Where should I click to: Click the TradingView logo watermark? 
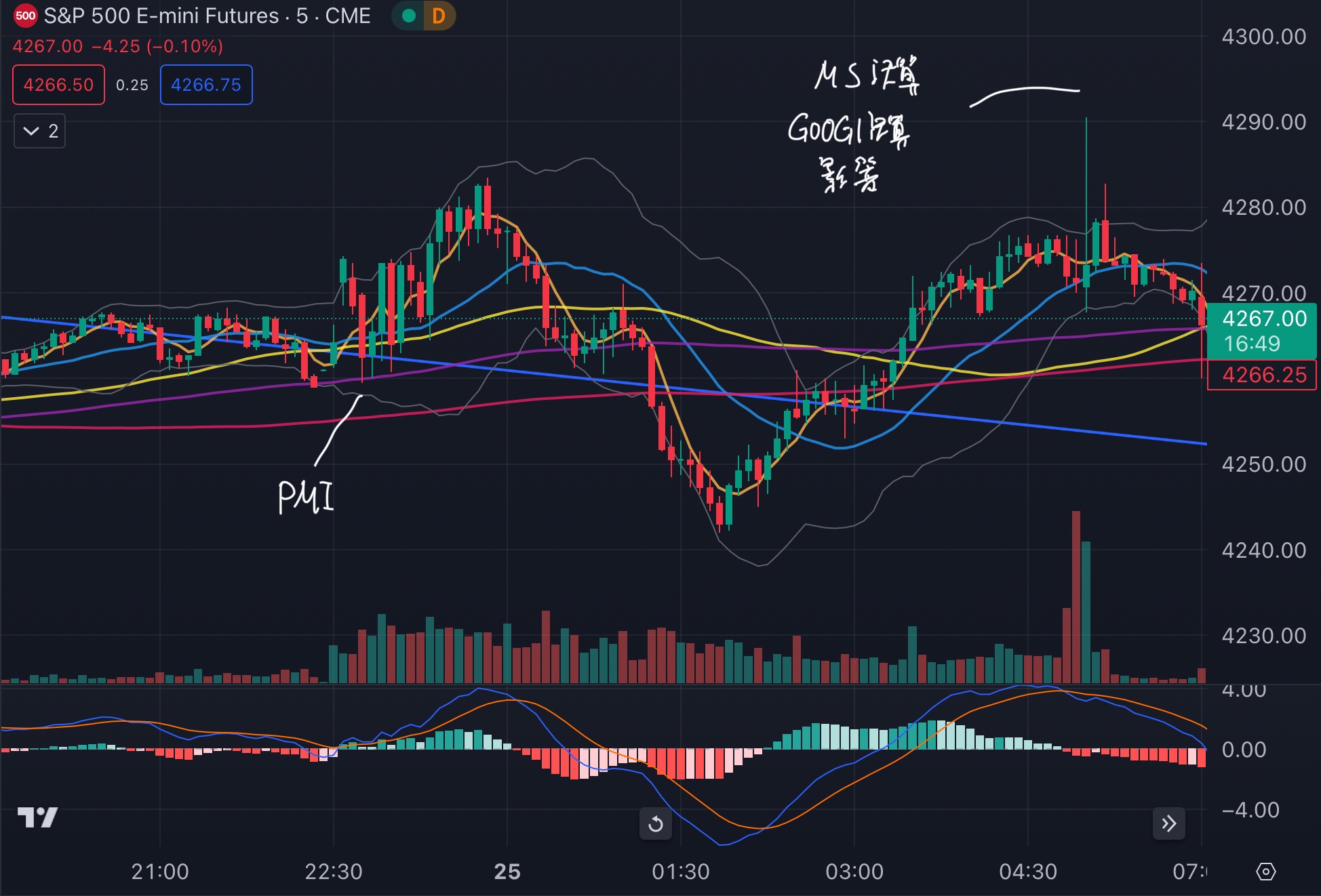[x=37, y=817]
